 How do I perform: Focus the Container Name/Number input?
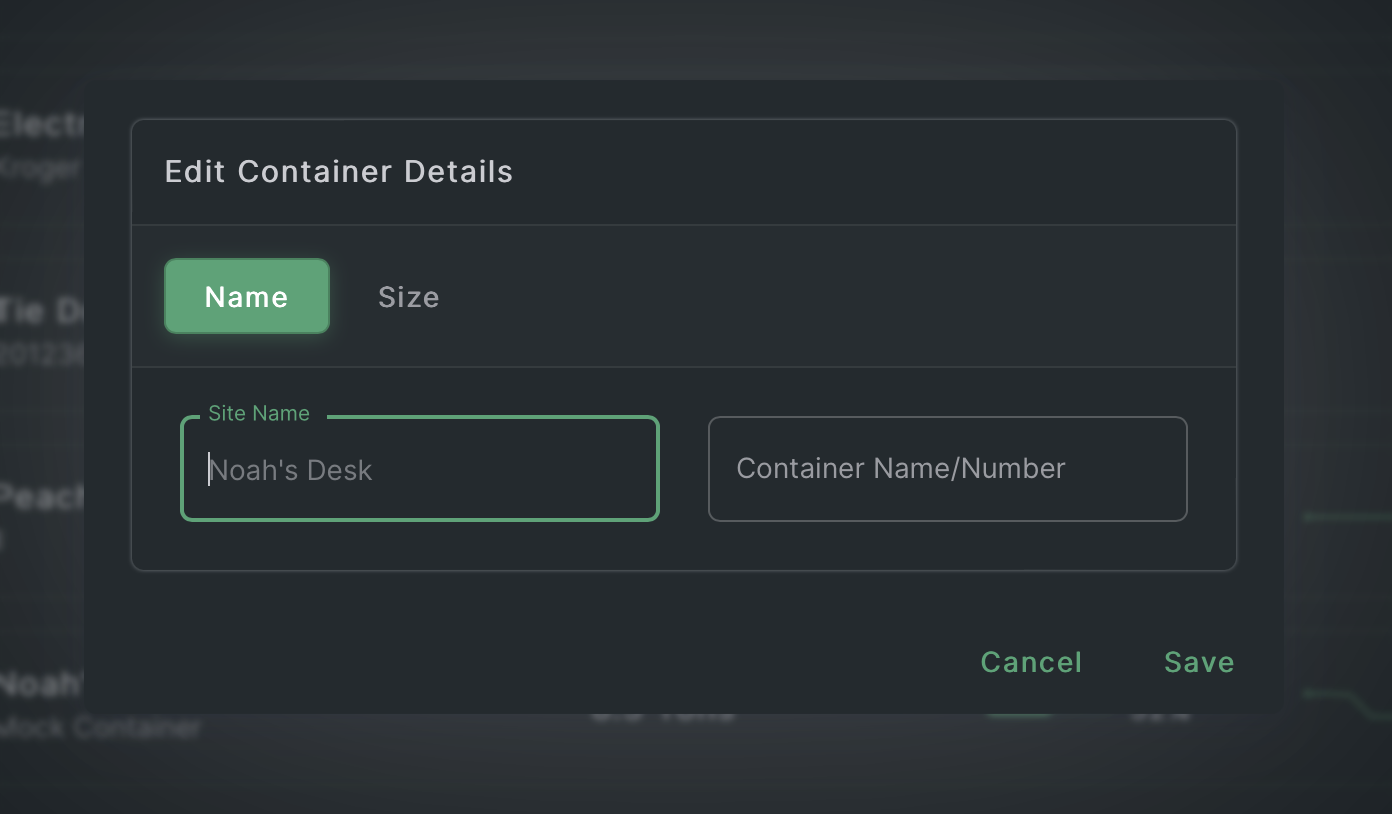pyautogui.click(x=946, y=469)
